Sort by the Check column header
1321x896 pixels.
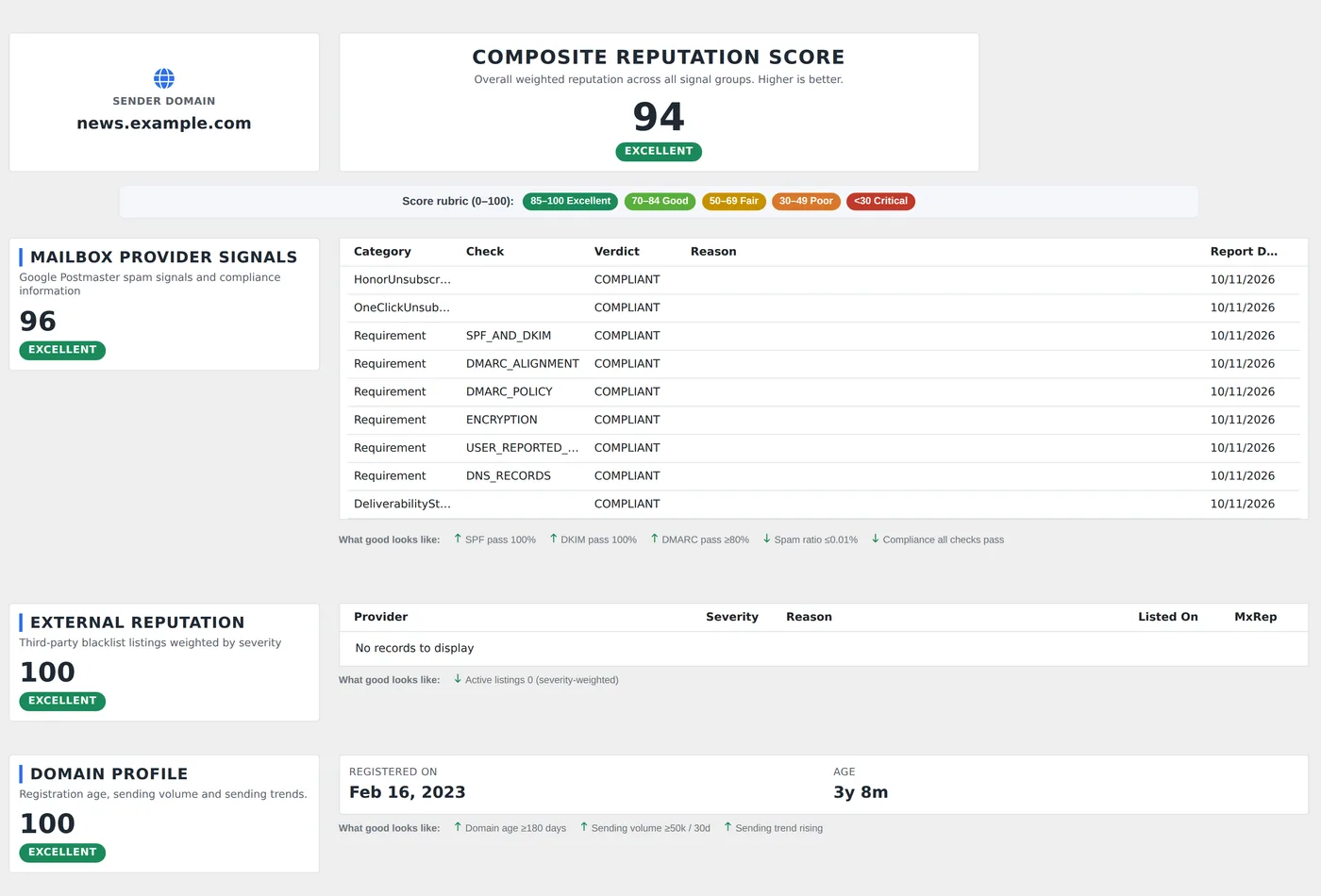pyautogui.click(x=485, y=252)
